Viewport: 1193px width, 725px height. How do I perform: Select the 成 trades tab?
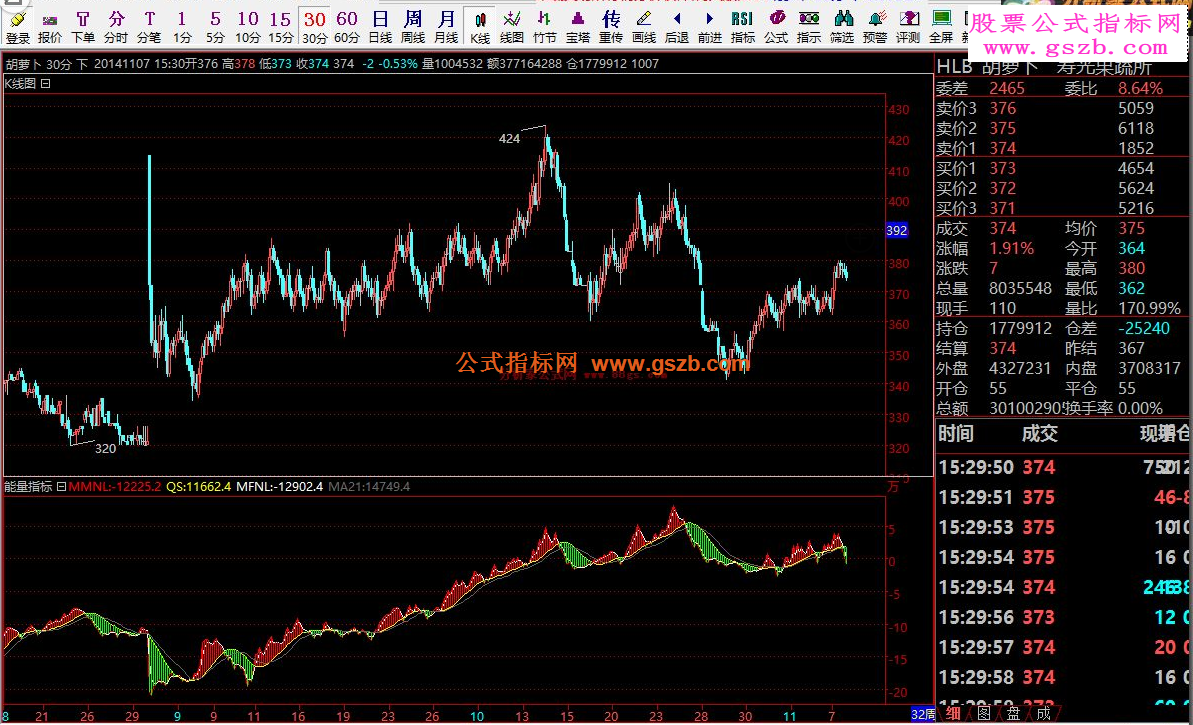coord(1043,714)
